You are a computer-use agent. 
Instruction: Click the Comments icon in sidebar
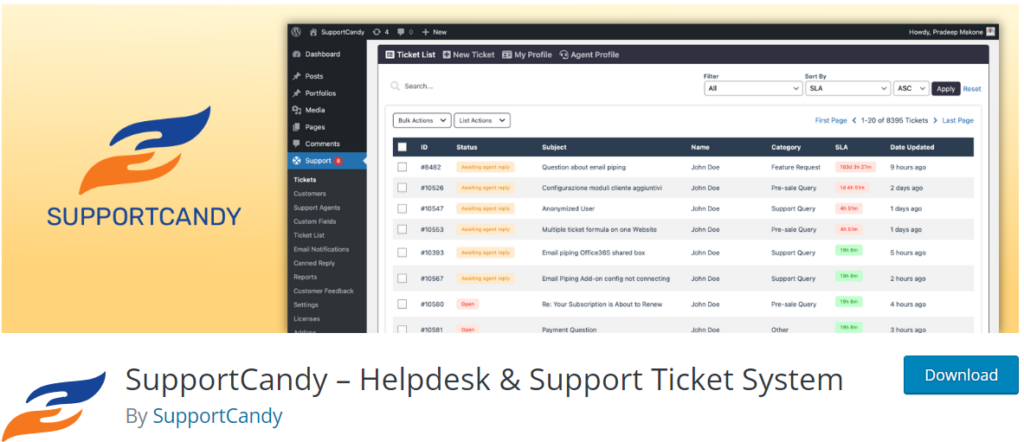[x=297, y=144]
